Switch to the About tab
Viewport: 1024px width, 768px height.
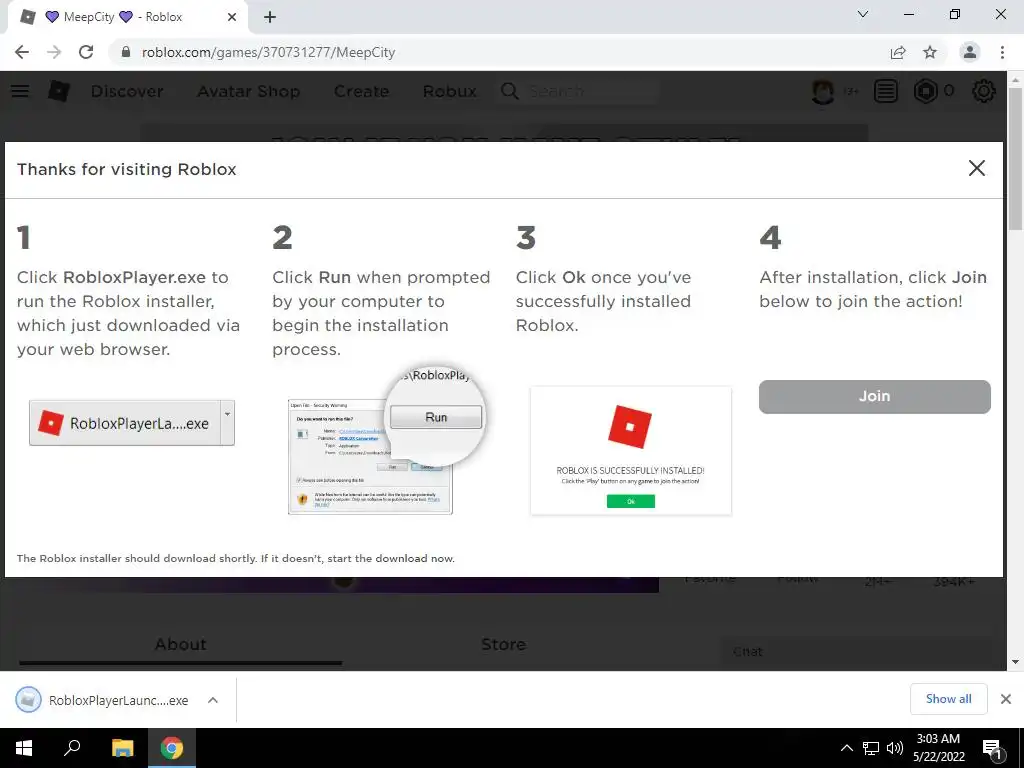click(x=180, y=645)
